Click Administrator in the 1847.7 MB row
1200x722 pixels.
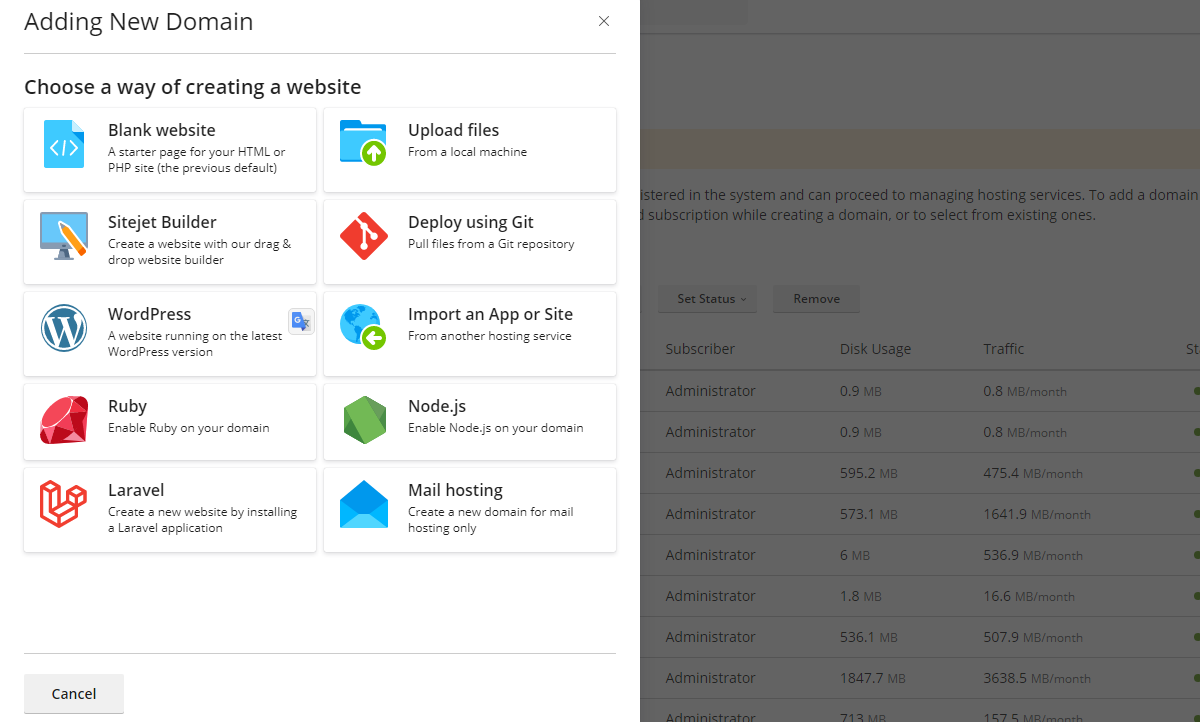711,678
